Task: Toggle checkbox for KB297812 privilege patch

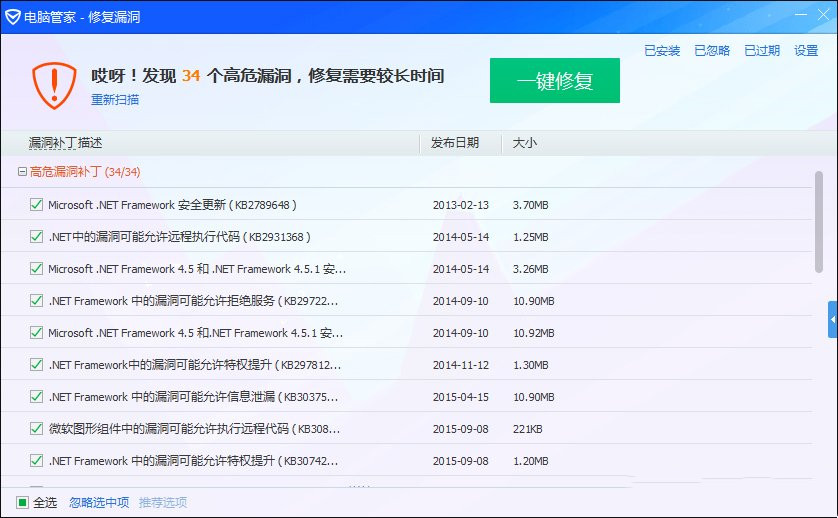Action: [x=36, y=365]
